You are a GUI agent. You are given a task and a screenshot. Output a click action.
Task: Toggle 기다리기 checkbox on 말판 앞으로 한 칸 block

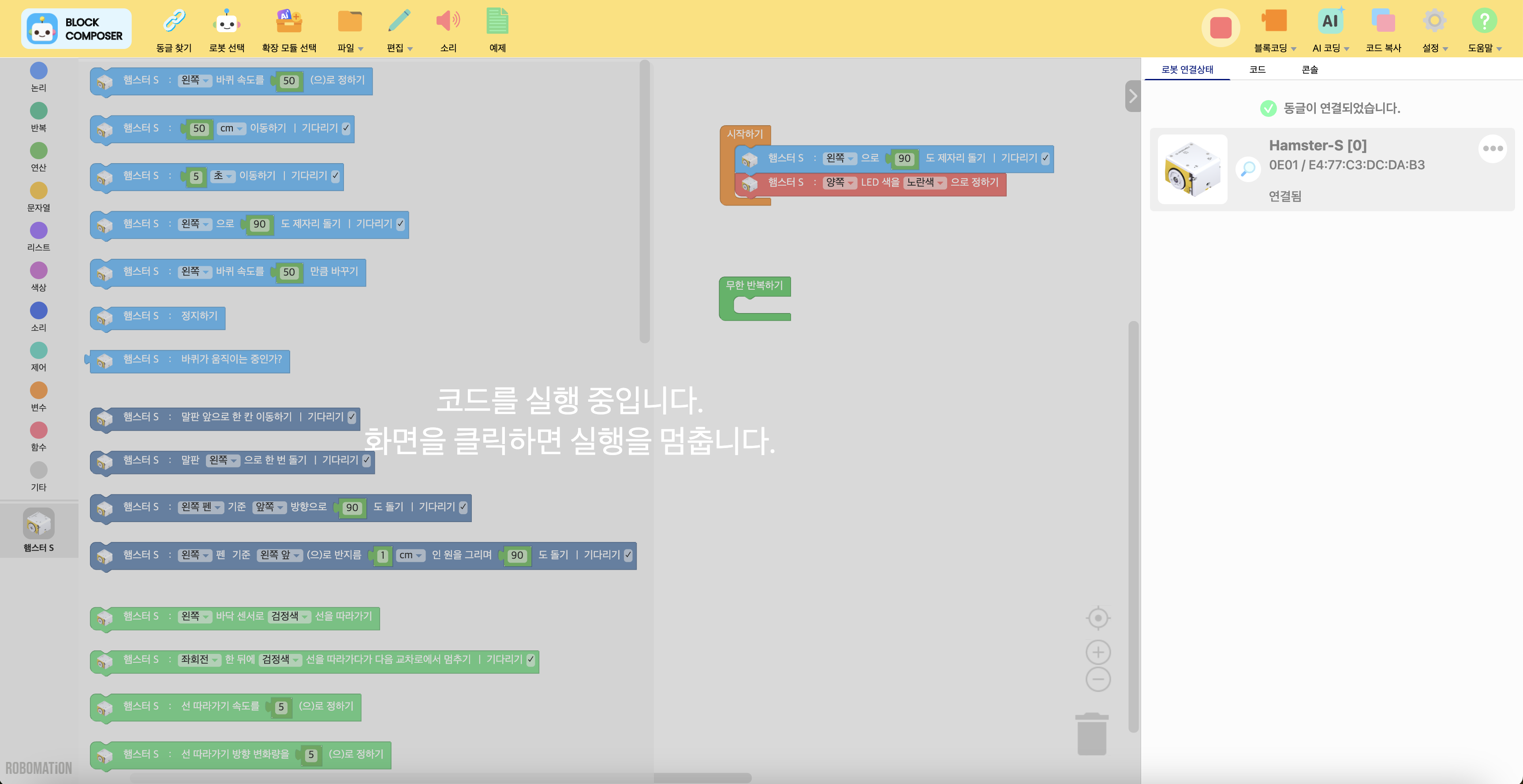pos(352,418)
